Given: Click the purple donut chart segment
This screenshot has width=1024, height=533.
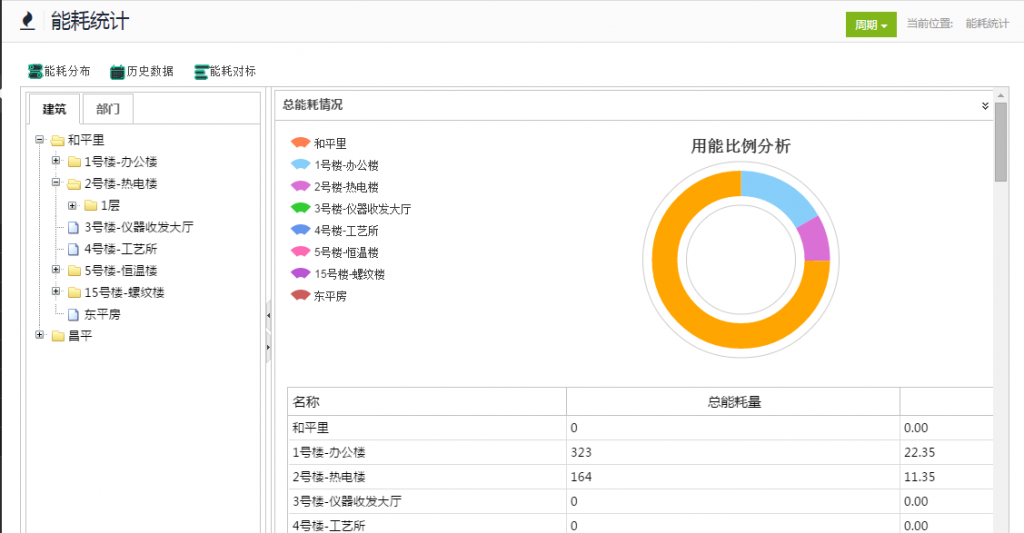Looking at the screenshot, I should pos(814,240).
